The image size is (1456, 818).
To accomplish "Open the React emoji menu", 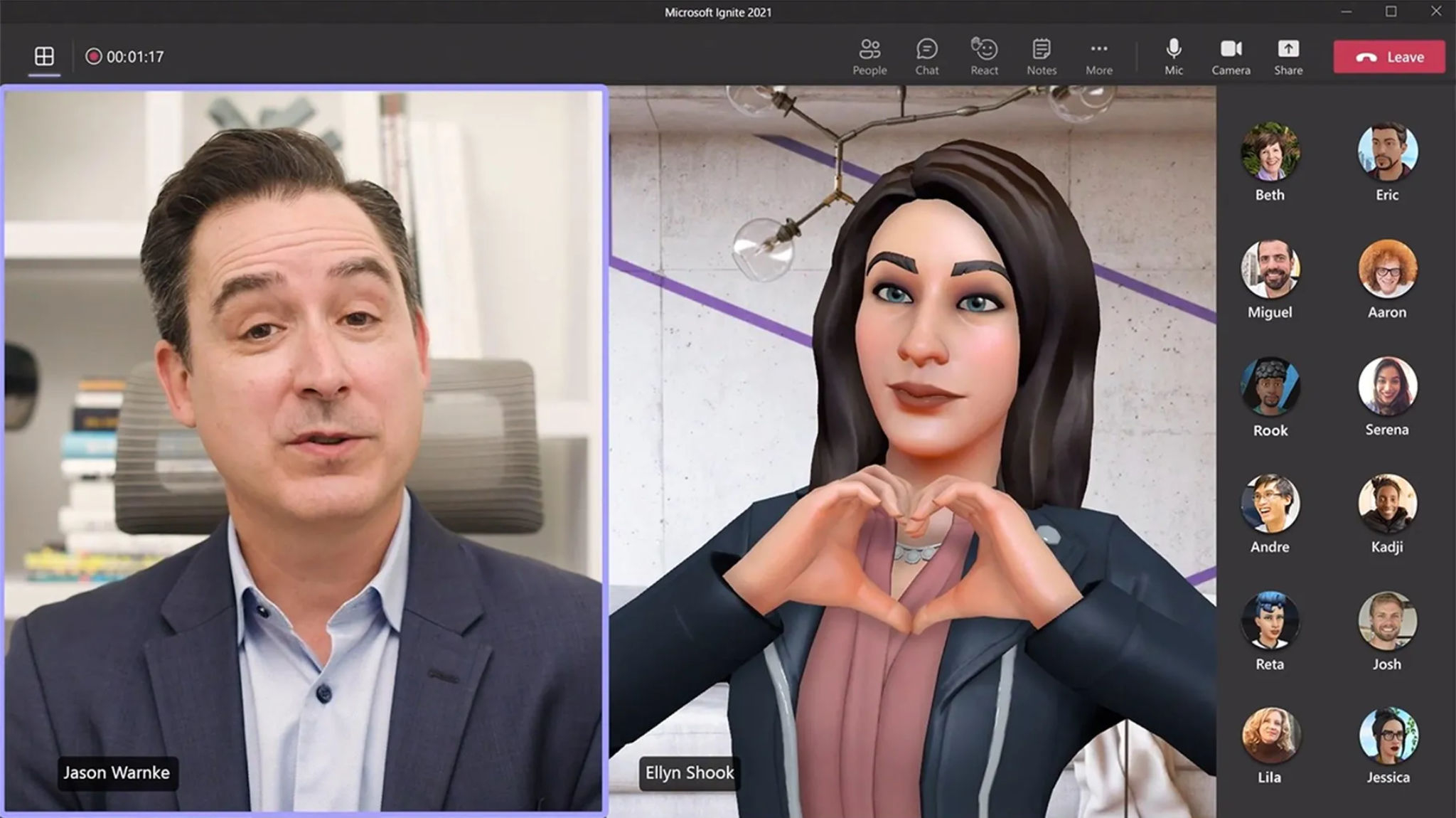I will (x=984, y=57).
